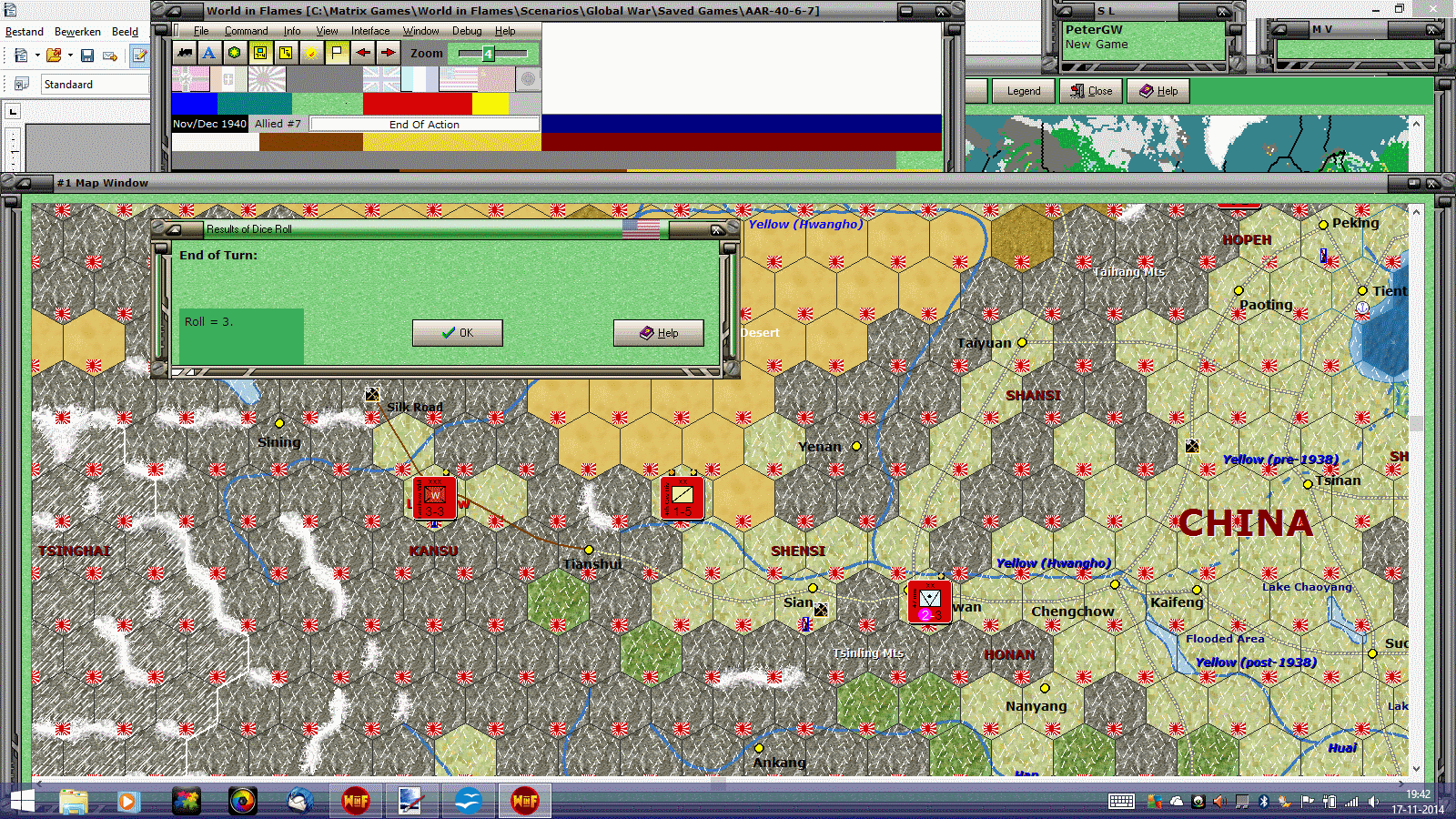1456x819 pixels.
Task: Open File Explorer from the taskbar
Action: click(x=74, y=802)
